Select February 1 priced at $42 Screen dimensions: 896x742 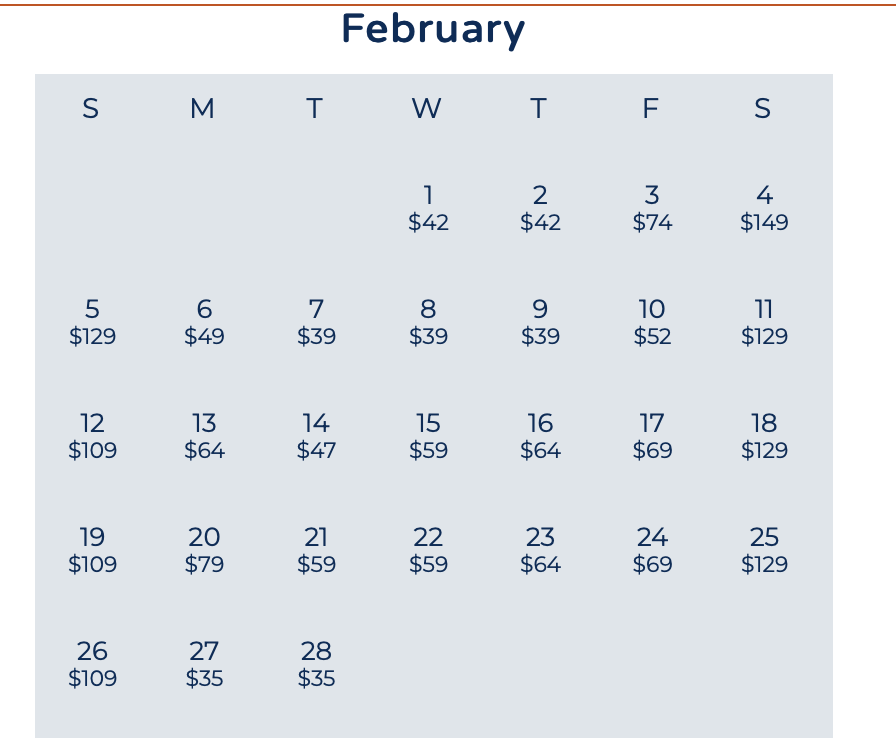pyautogui.click(x=428, y=208)
